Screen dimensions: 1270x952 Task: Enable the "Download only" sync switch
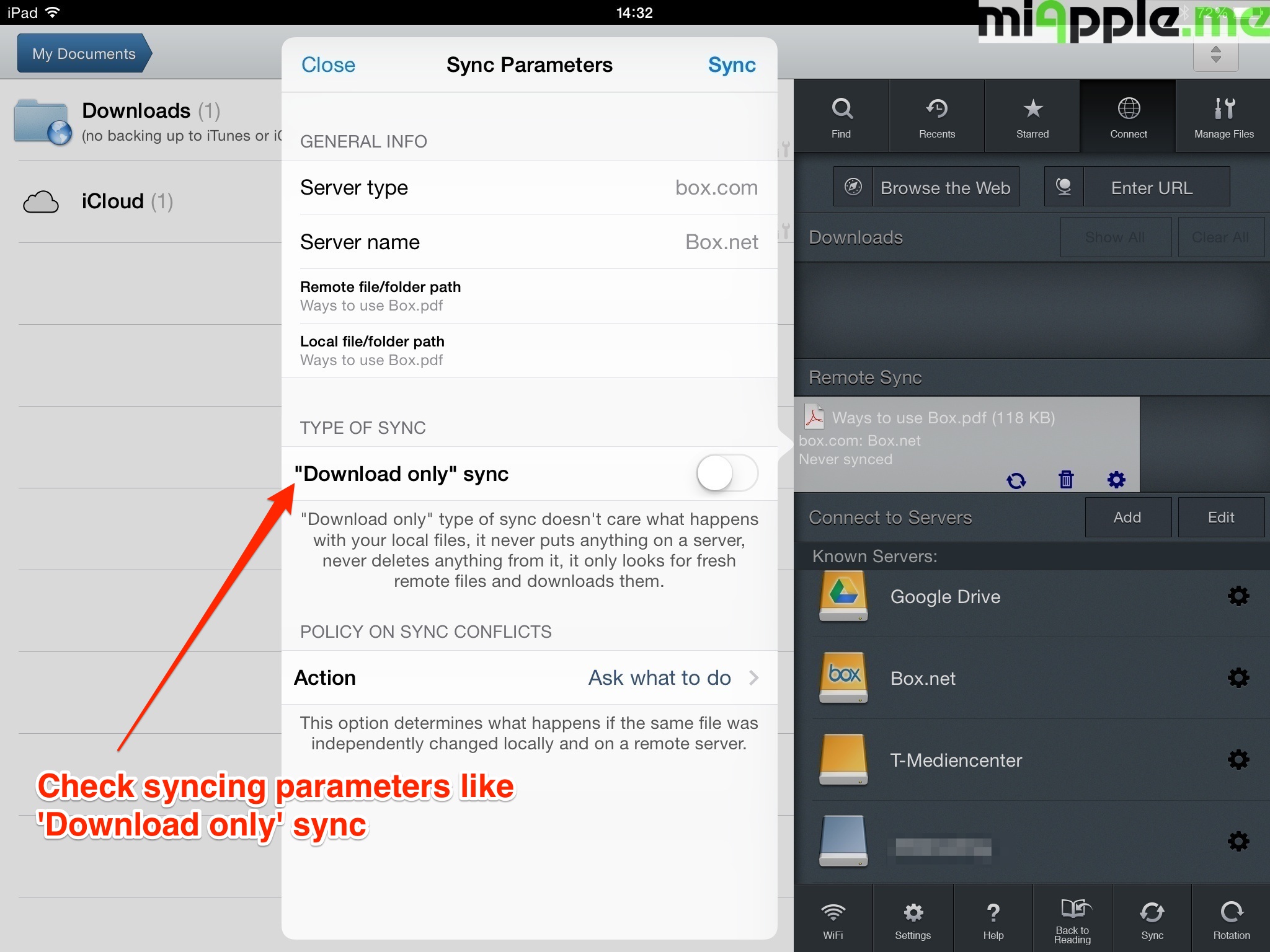click(x=727, y=474)
